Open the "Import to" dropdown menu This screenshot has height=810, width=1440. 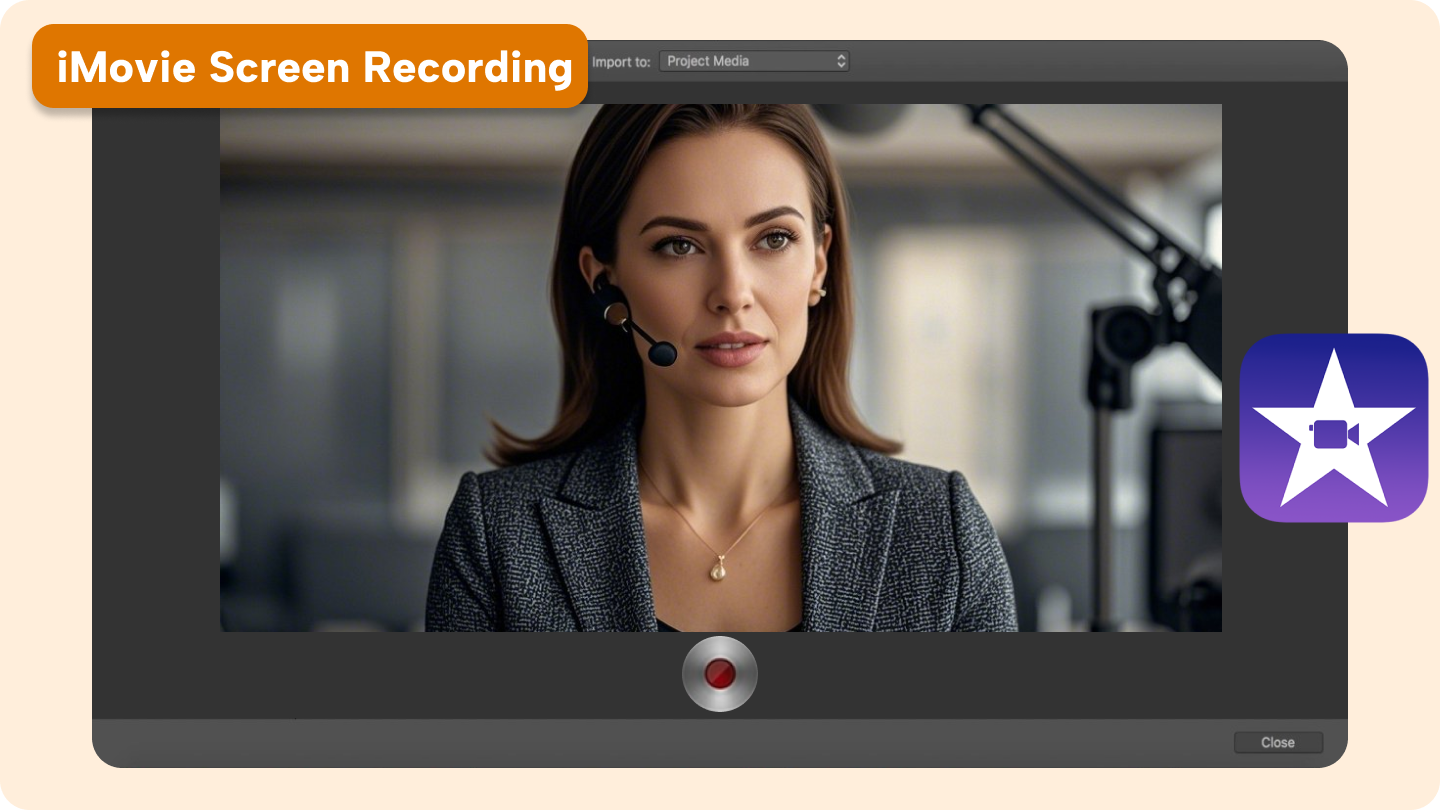(x=755, y=61)
